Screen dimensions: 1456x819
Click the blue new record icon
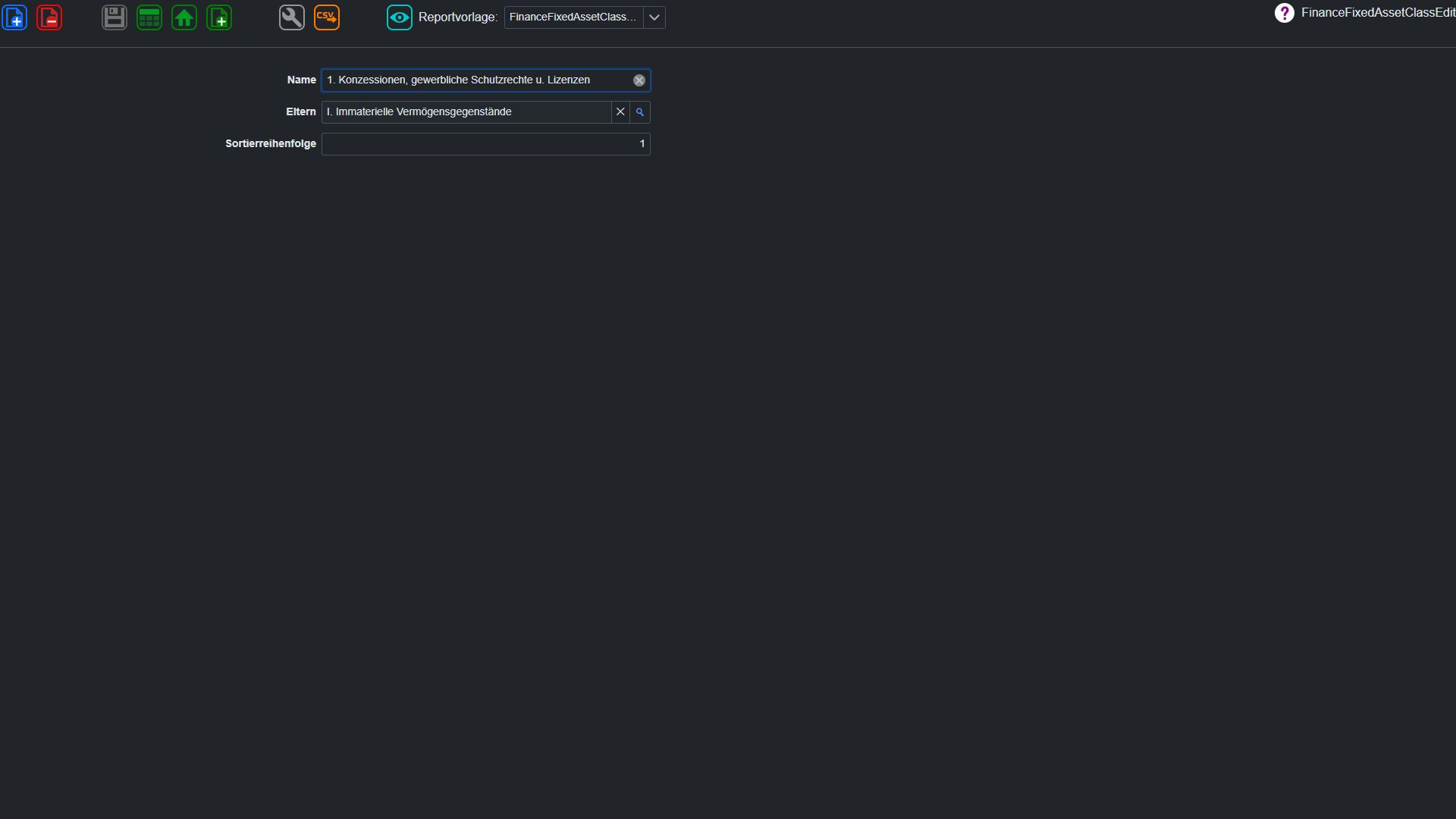(14, 17)
